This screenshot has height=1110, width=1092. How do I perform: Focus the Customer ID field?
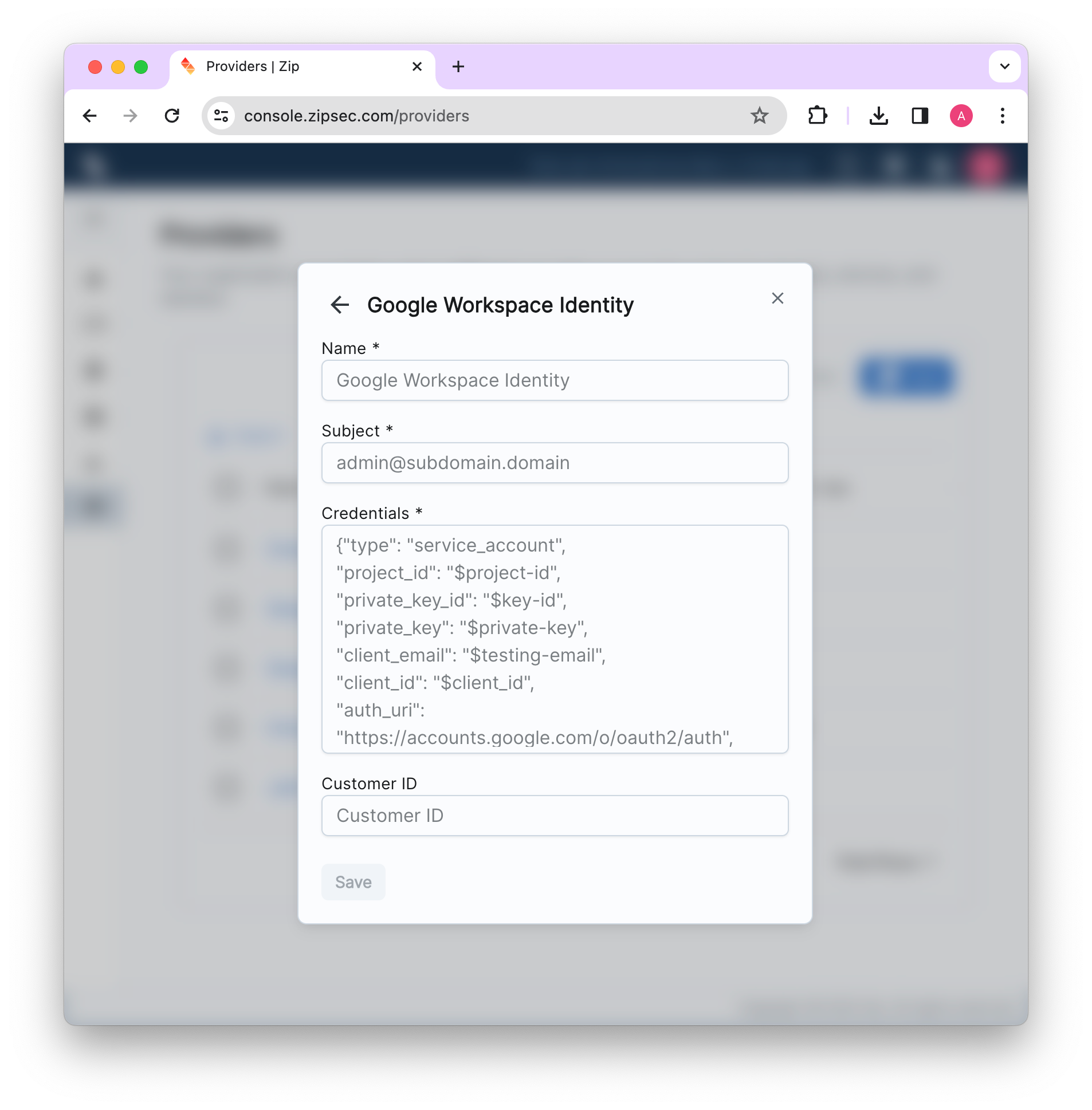point(555,815)
